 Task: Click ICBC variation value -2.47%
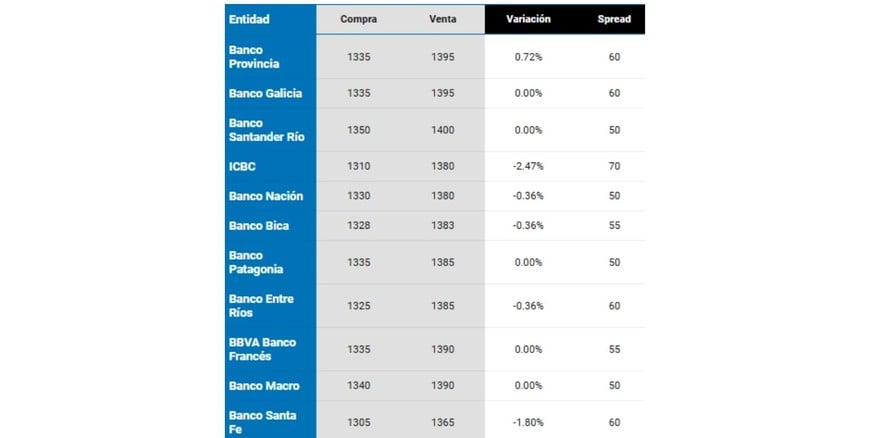[x=528, y=166]
